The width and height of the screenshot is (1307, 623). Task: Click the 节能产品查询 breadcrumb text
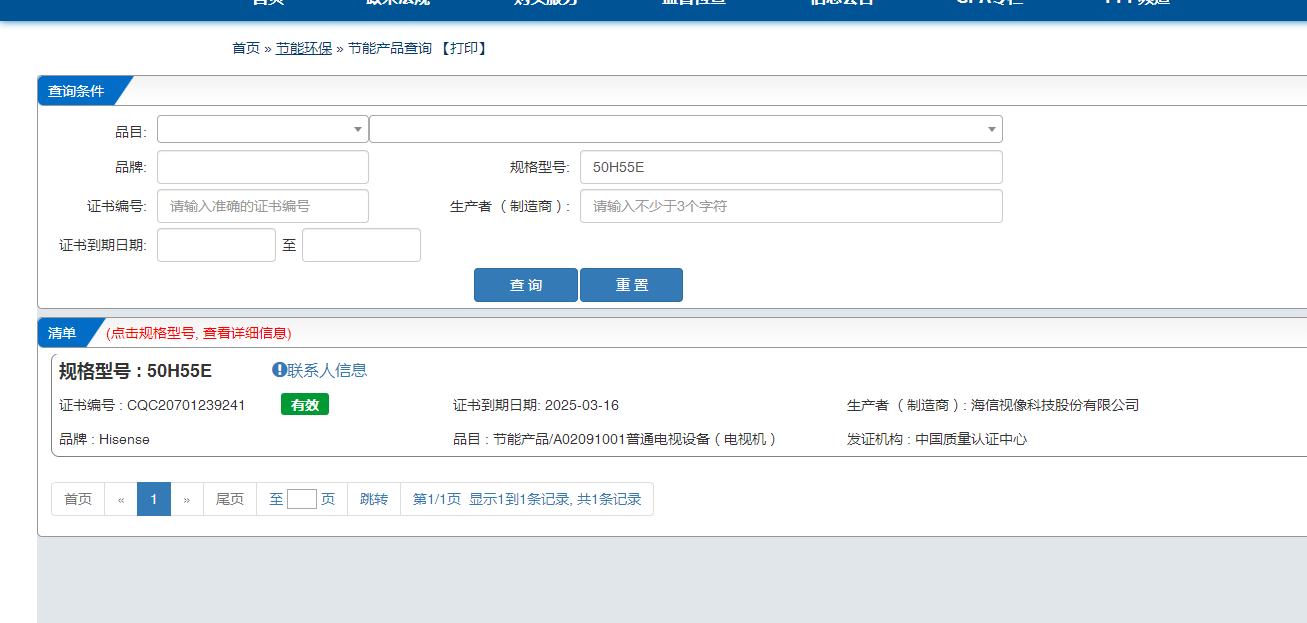[x=390, y=48]
